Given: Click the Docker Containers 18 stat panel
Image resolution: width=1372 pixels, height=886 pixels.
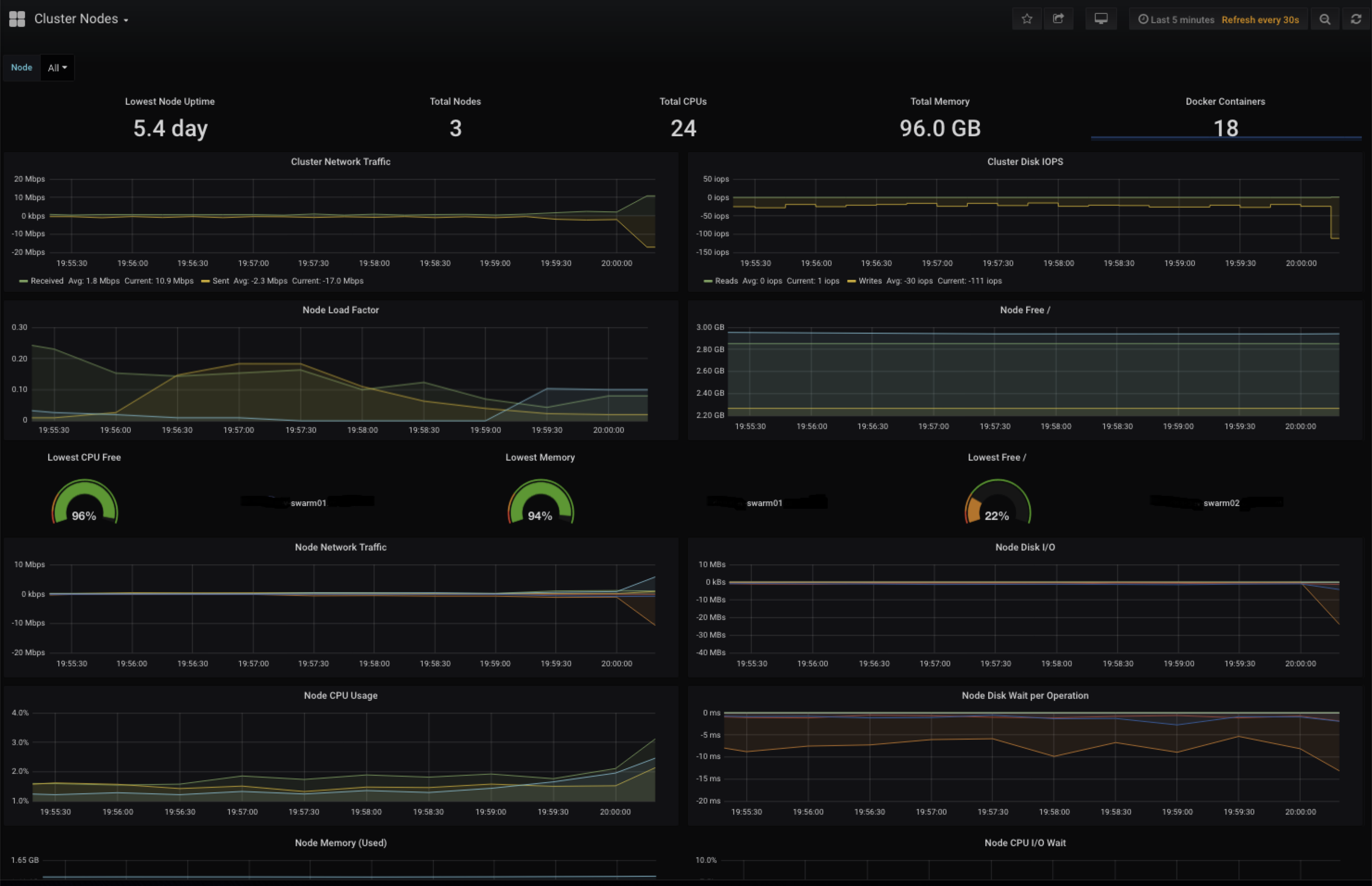Looking at the screenshot, I should pyautogui.click(x=1225, y=128).
